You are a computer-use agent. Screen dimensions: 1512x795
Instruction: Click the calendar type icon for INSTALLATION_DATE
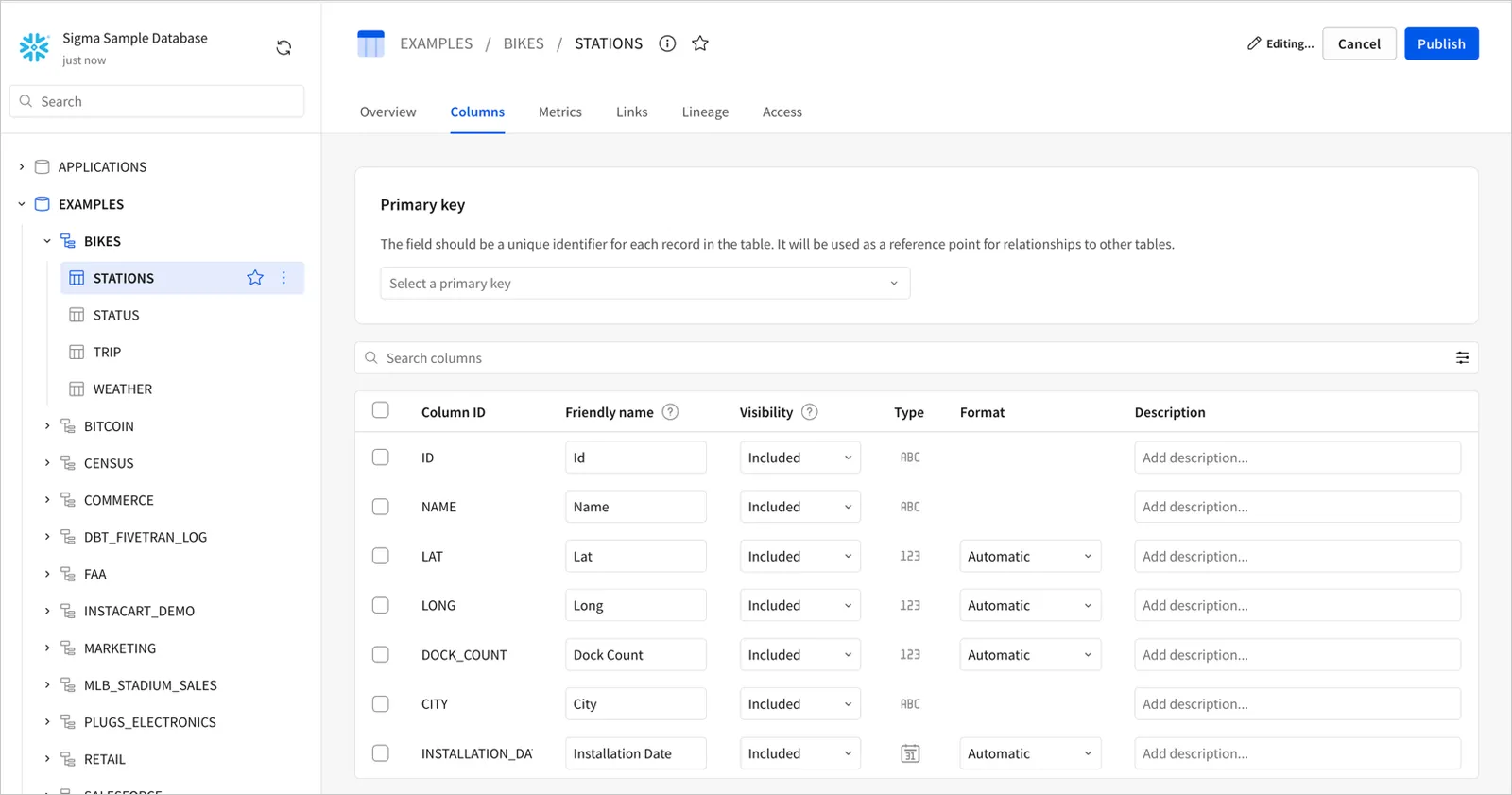[910, 753]
